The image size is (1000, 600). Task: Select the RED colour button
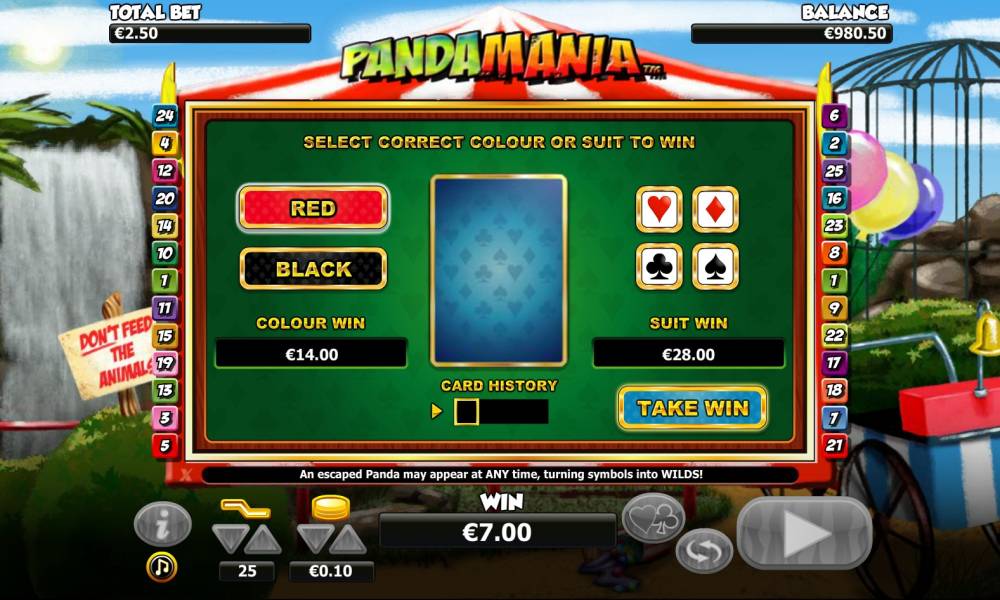point(313,208)
